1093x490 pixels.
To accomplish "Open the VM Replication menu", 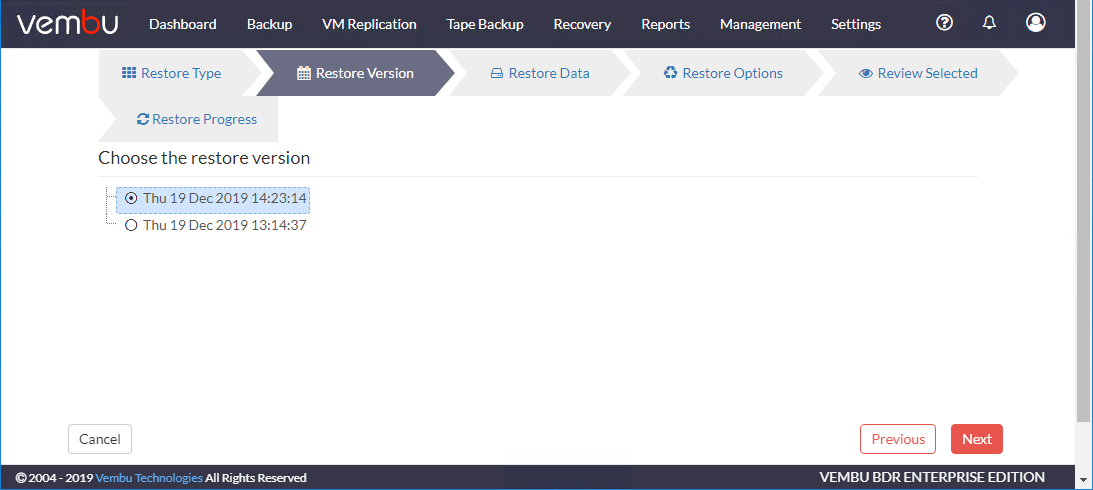I will point(369,24).
